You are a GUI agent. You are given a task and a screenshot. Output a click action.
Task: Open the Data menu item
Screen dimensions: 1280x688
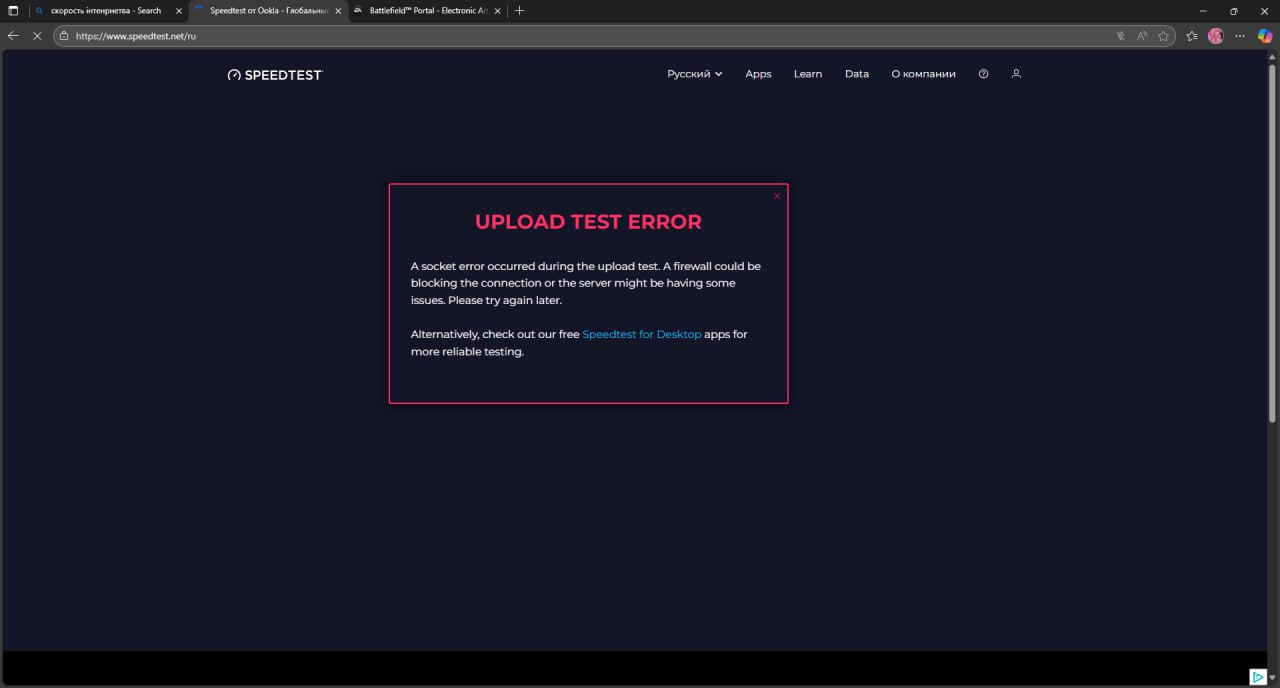[x=857, y=74]
